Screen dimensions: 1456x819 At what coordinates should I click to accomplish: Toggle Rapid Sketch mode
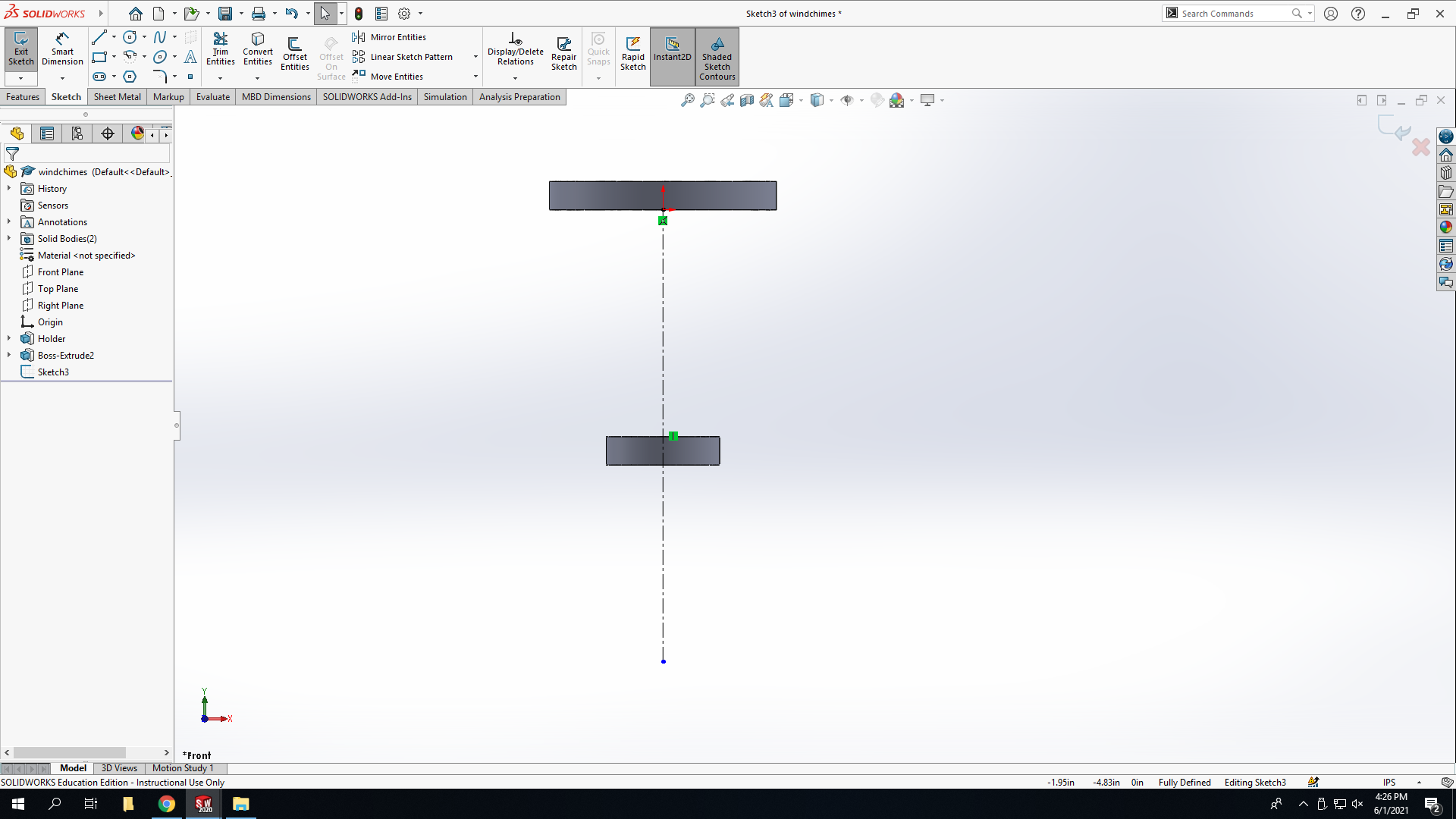click(632, 53)
